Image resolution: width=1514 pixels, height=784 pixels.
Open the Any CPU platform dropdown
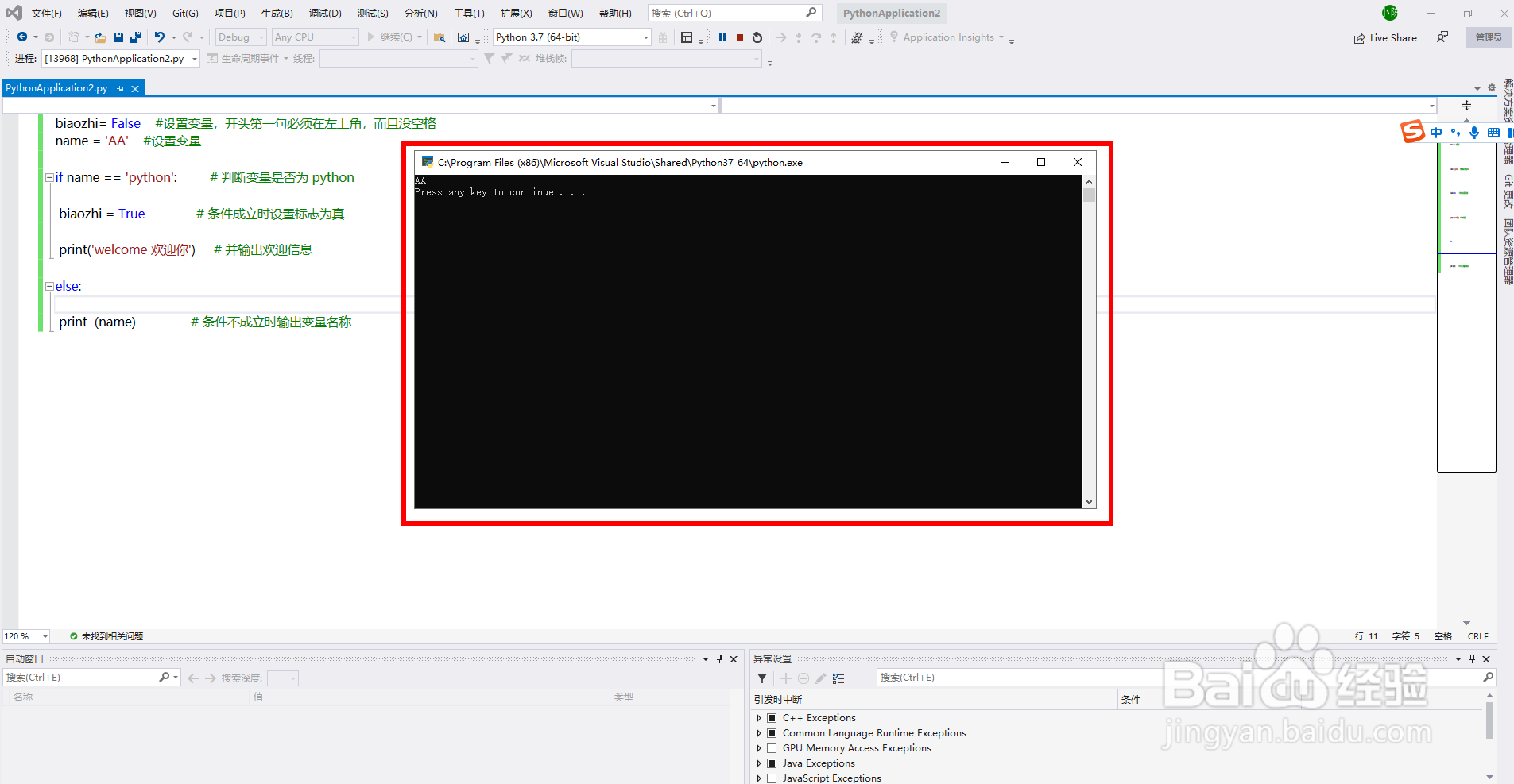315,37
